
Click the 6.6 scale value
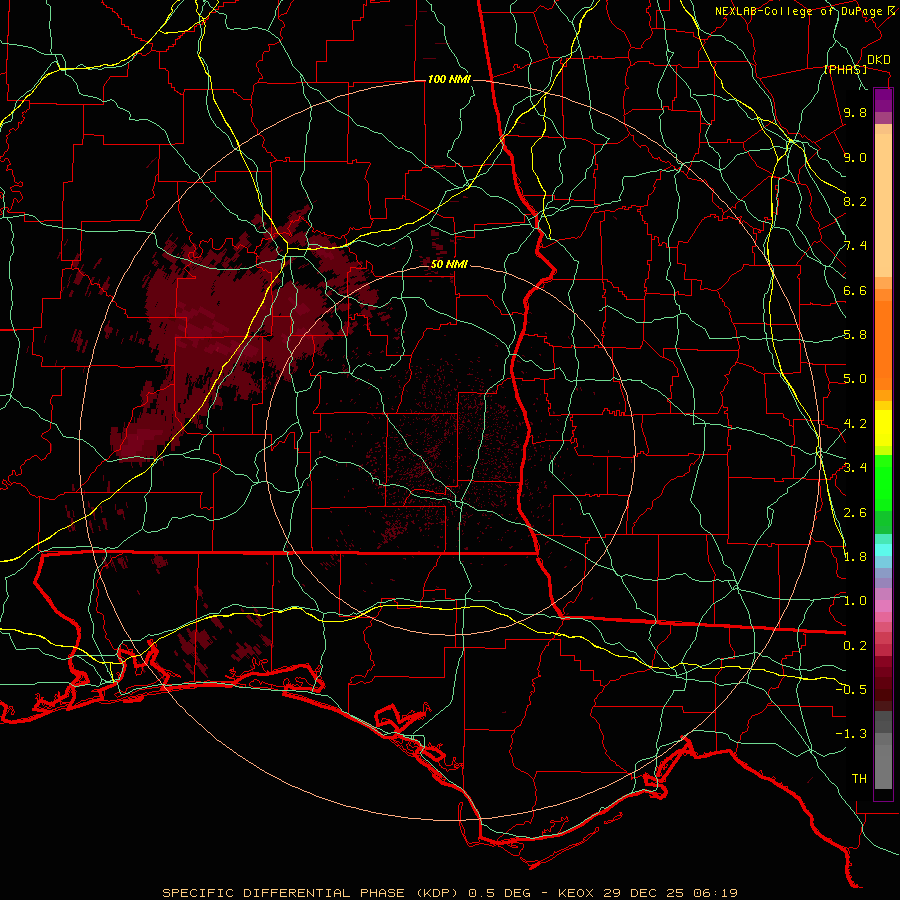[x=854, y=290]
